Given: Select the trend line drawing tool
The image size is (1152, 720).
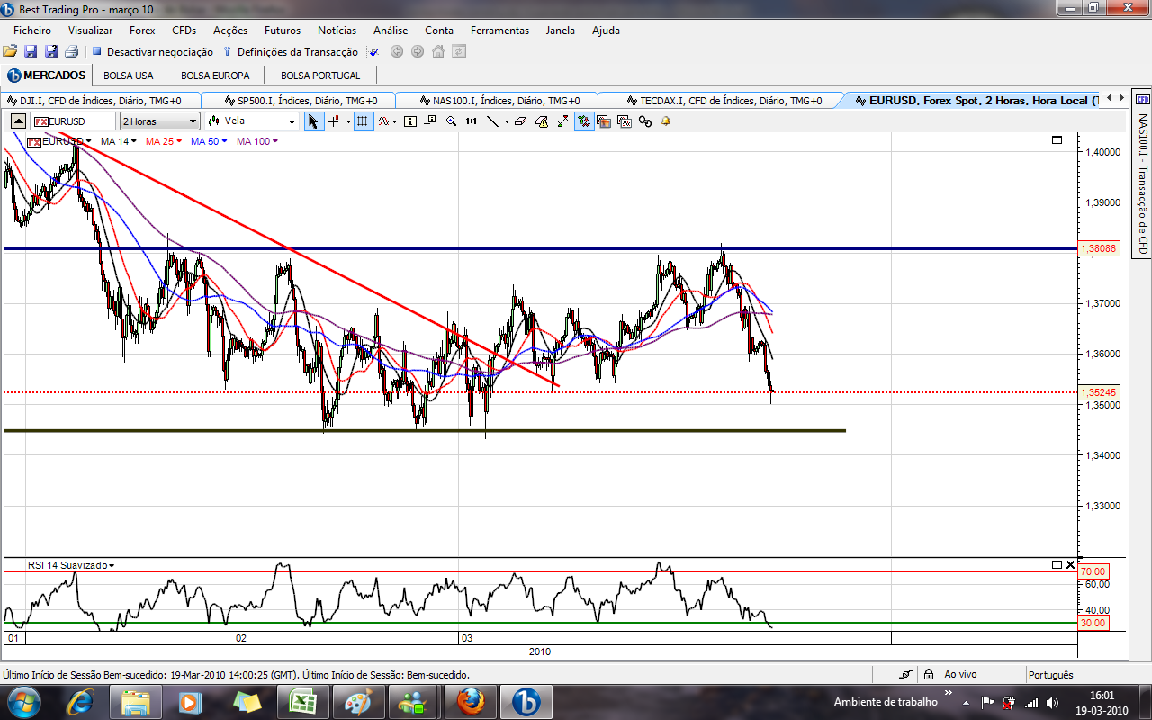Looking at the screenshot, I should [x=492, y=122].
